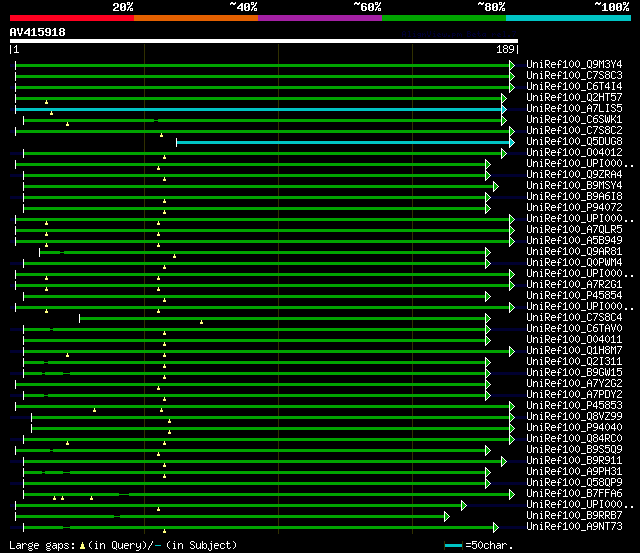The width and height of the screenshot is (640, 553).
Task: Click the 189 query end position label
Action: coord(505,49)
